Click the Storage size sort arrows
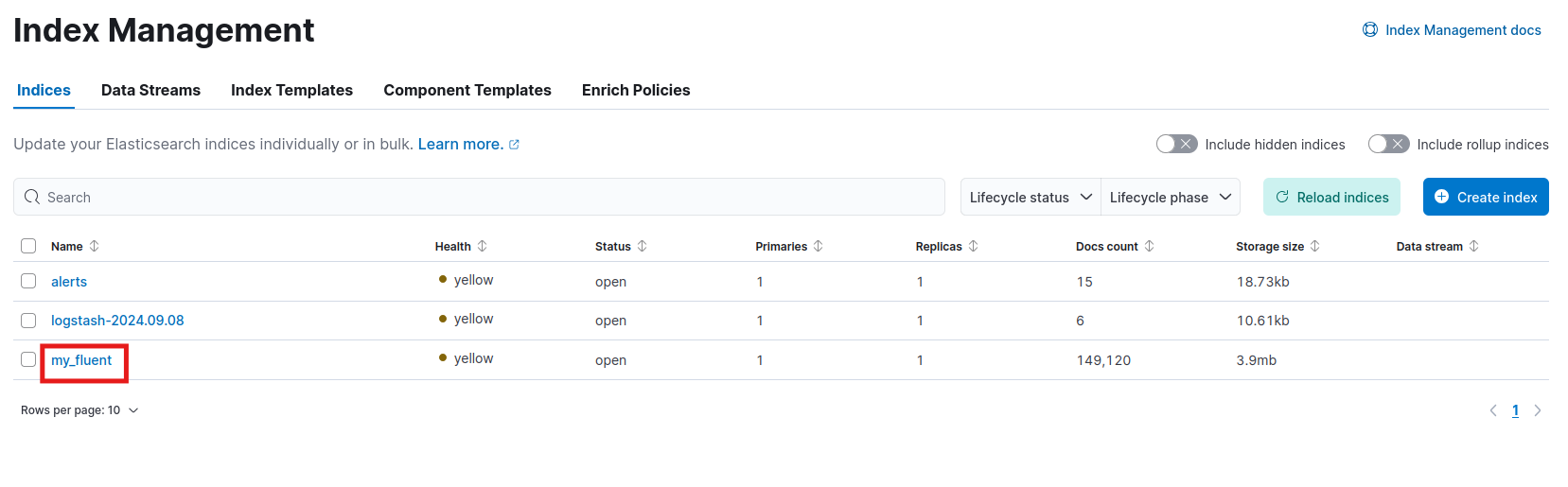 pos(1315,246)
